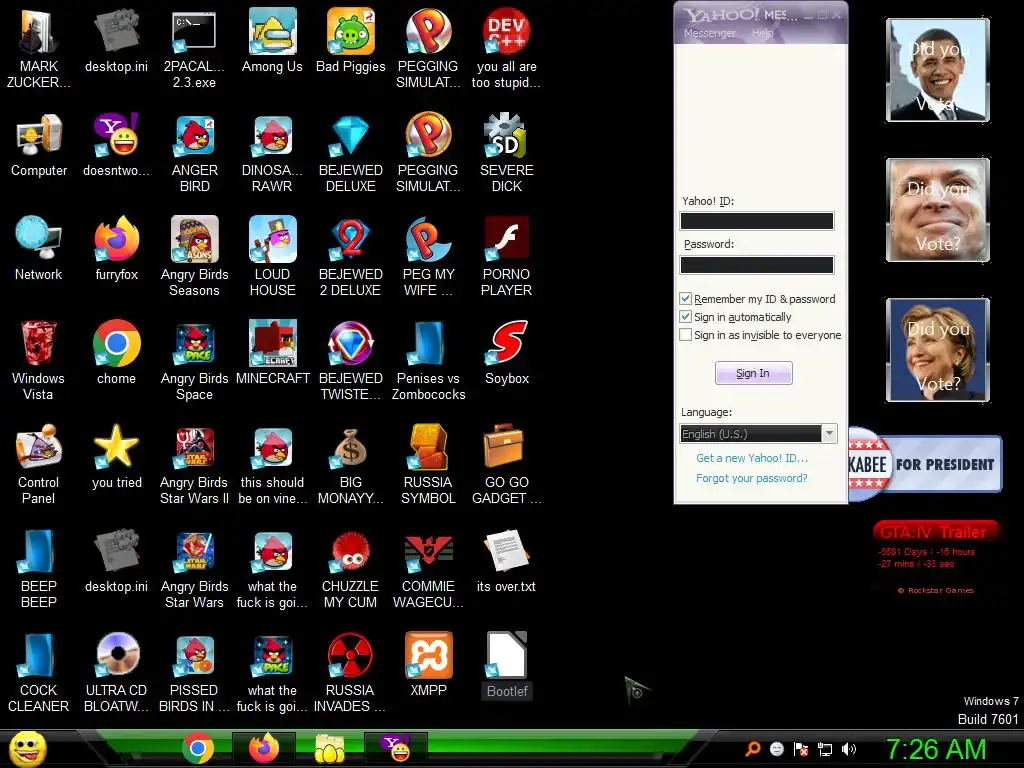Select the BIG MONAYY money bag icon
1024x768 pixels.
click(351, 464)
